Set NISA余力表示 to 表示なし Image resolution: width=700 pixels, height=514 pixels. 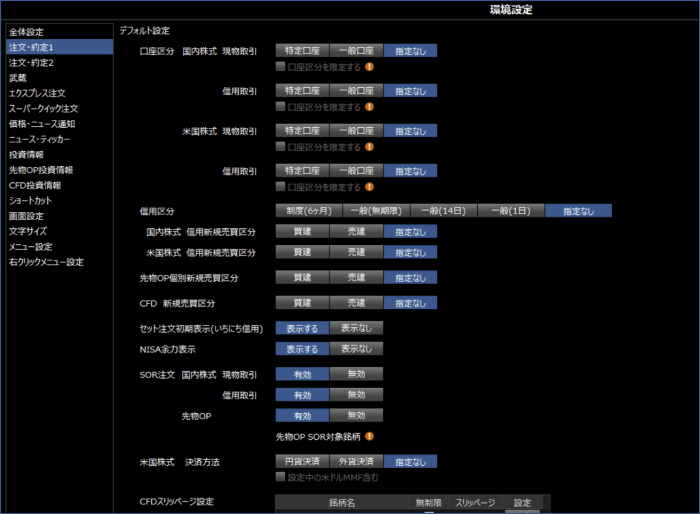point(356,349)
